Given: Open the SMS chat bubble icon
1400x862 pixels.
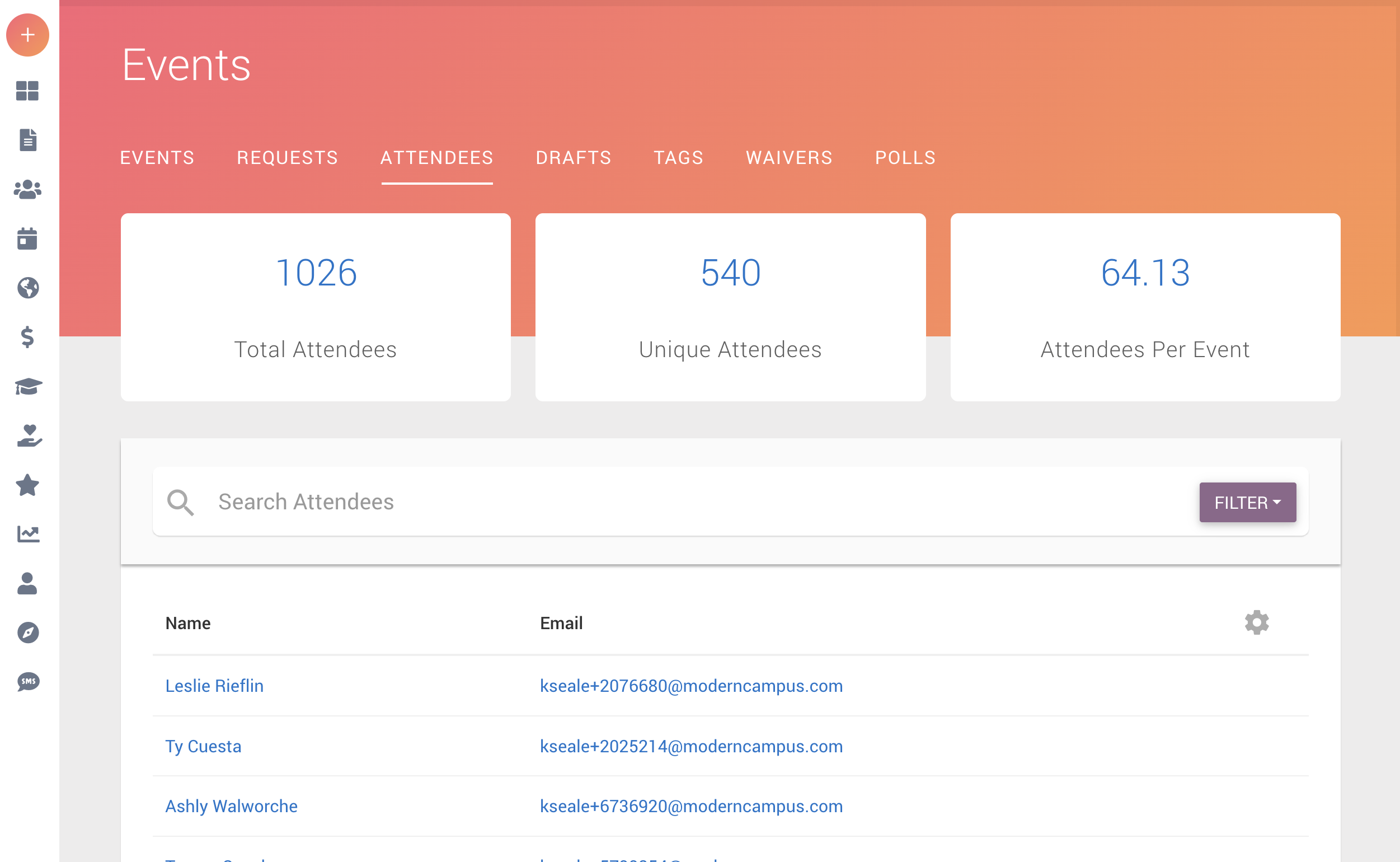Looking at the screenshot, I should (27, 682).
